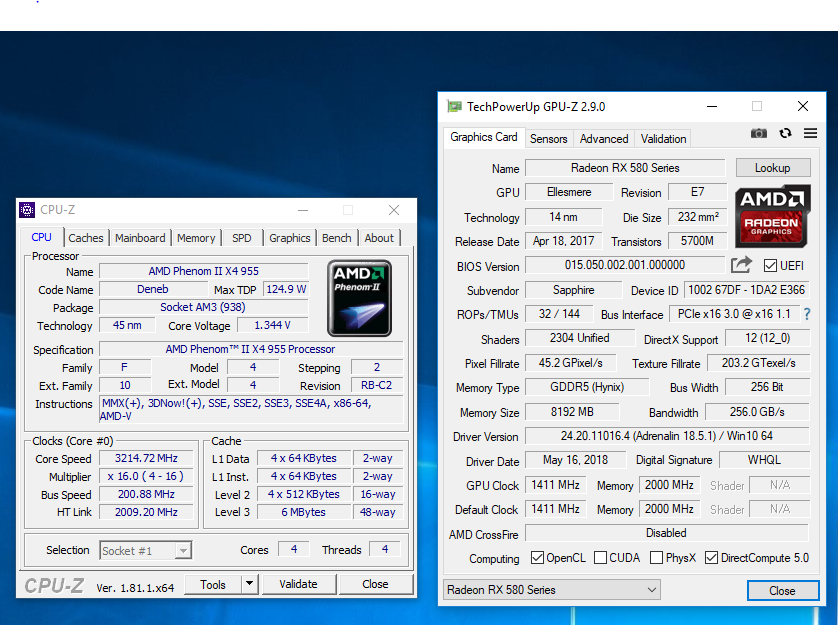Click the Memory Type GDDR5 (Hynix) field

587,387
